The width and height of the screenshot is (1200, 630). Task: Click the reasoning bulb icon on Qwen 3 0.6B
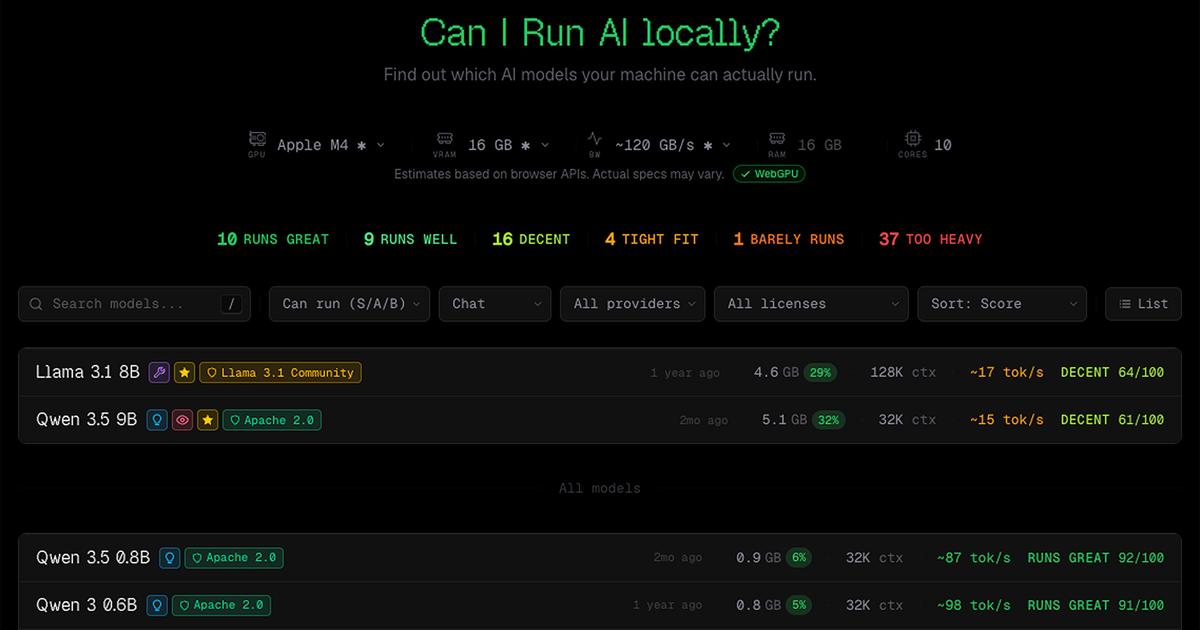(x=156, y=605)
